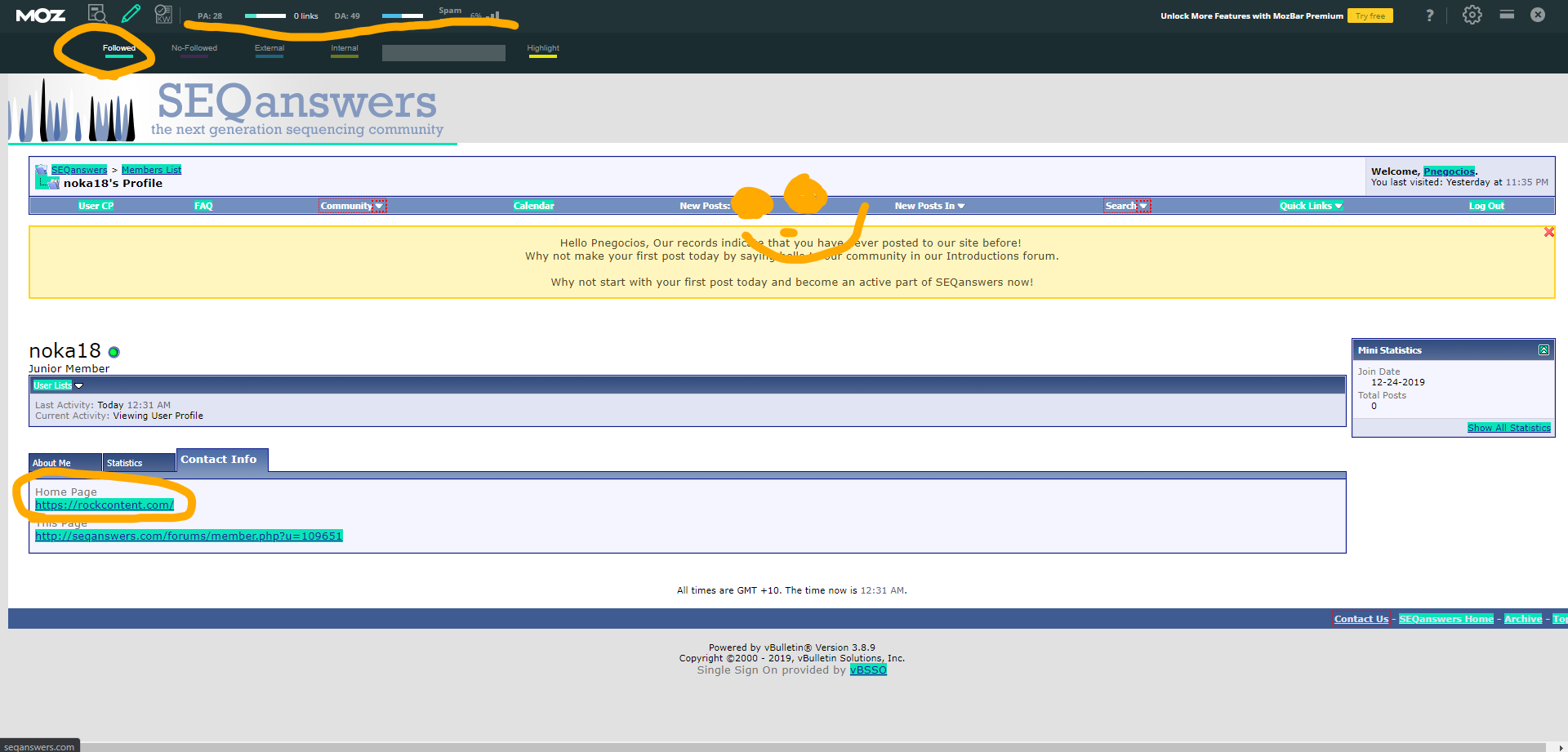Click the folder icon beside SEQanswers breadcrumb

coord(42,170)
